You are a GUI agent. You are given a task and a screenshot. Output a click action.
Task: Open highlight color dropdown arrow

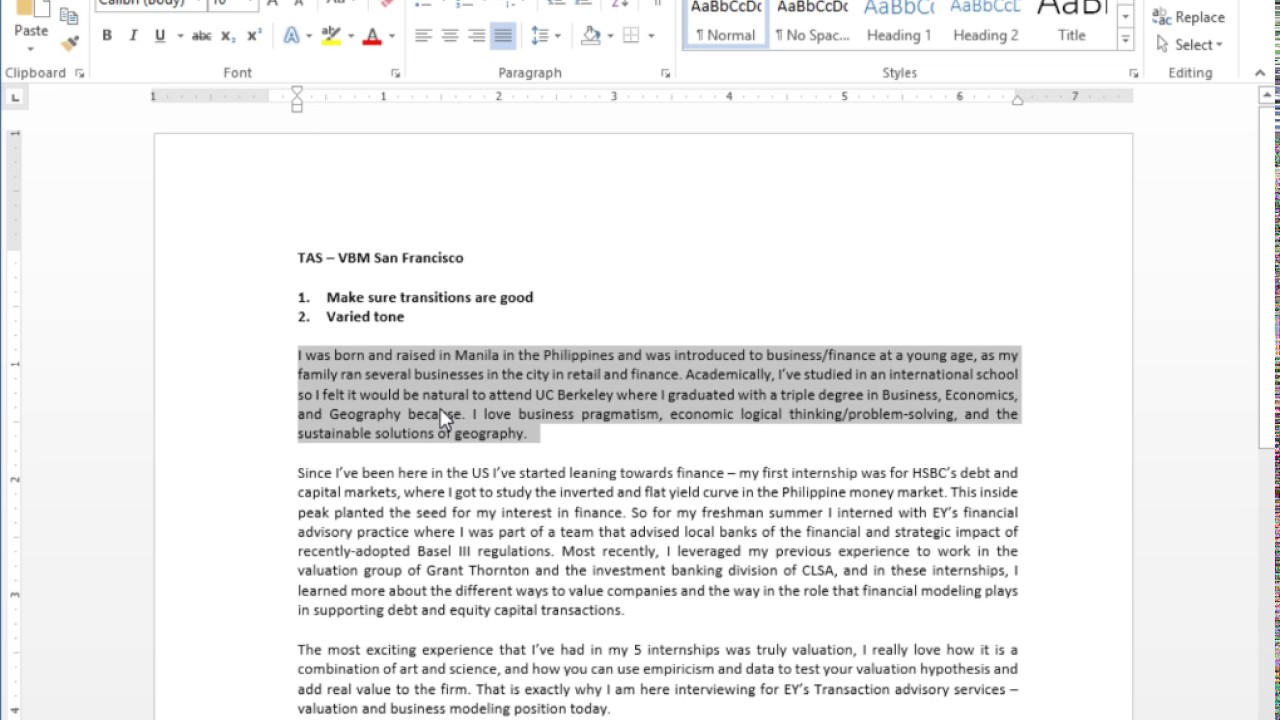pyautogui.click(x=351, y=36)
